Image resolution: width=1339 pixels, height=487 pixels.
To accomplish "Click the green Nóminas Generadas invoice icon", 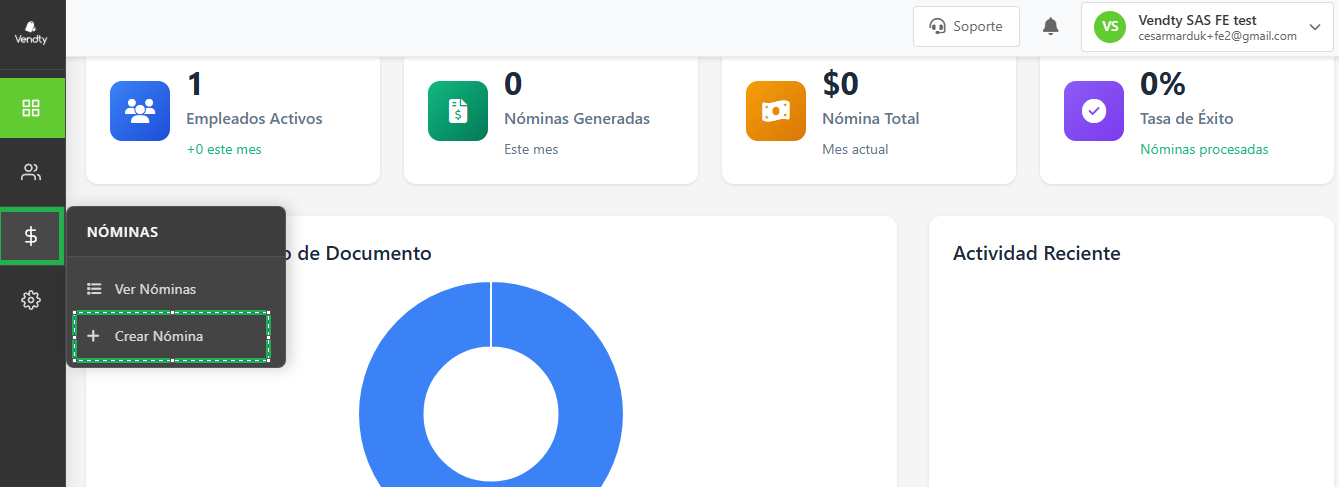I will coord(458,111).
